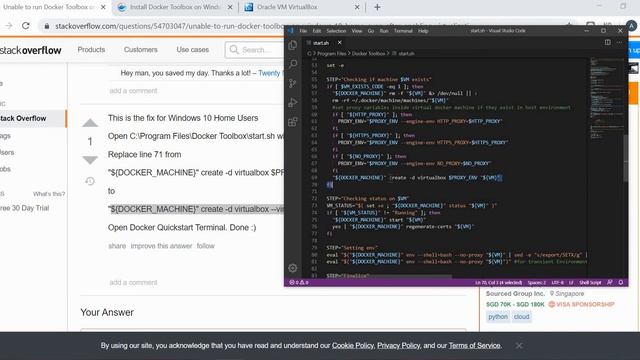Image resolution: width=640 pixels, height=360 pixels.
Task: Change indentation via Spaces: 2 status item
Action: pos(536,282)
